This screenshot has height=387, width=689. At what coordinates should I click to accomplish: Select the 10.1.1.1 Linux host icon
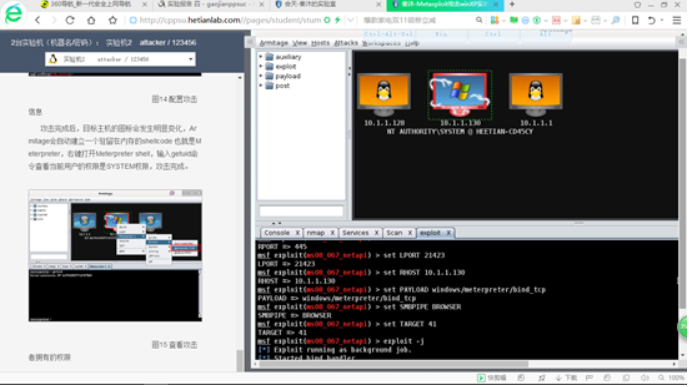coord(536,94)
